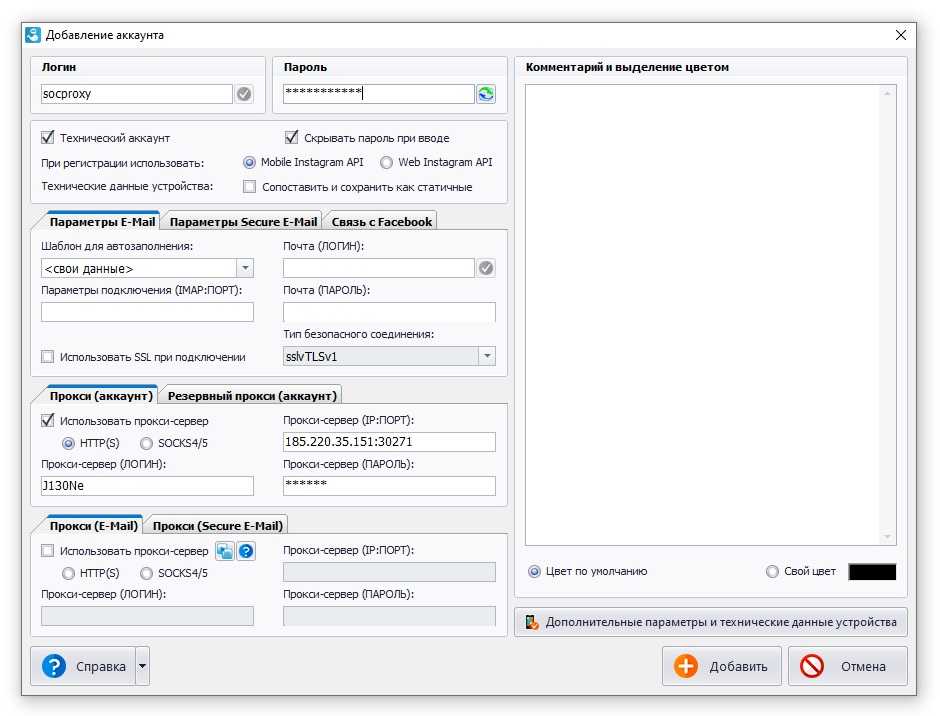
Task: Expand the arrow next to Справка button
Action: 142,667
